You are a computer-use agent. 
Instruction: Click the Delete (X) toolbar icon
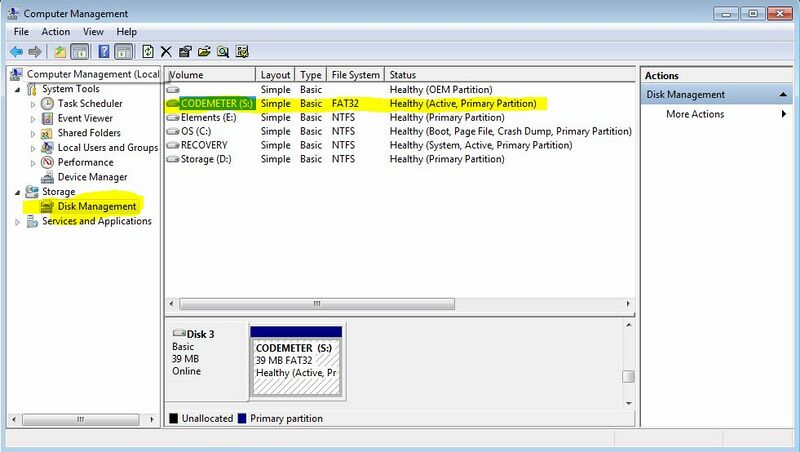167,51
